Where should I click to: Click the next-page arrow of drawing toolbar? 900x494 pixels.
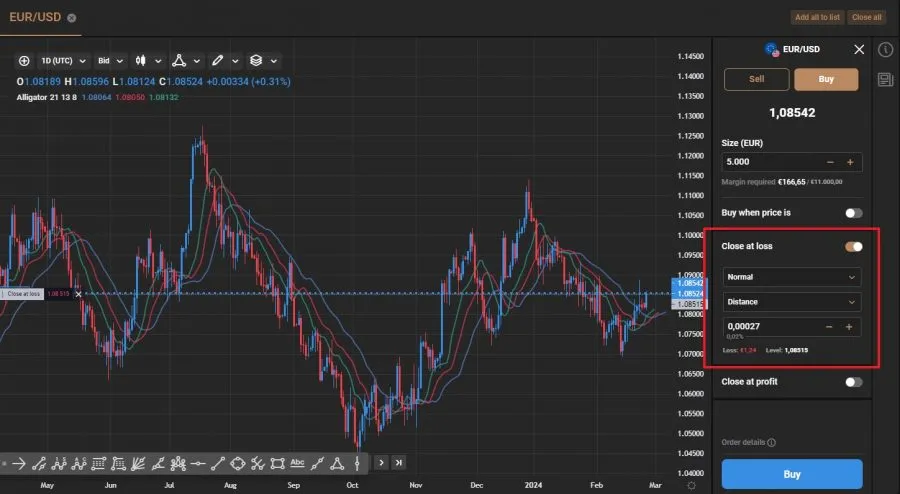coord(381,462)
